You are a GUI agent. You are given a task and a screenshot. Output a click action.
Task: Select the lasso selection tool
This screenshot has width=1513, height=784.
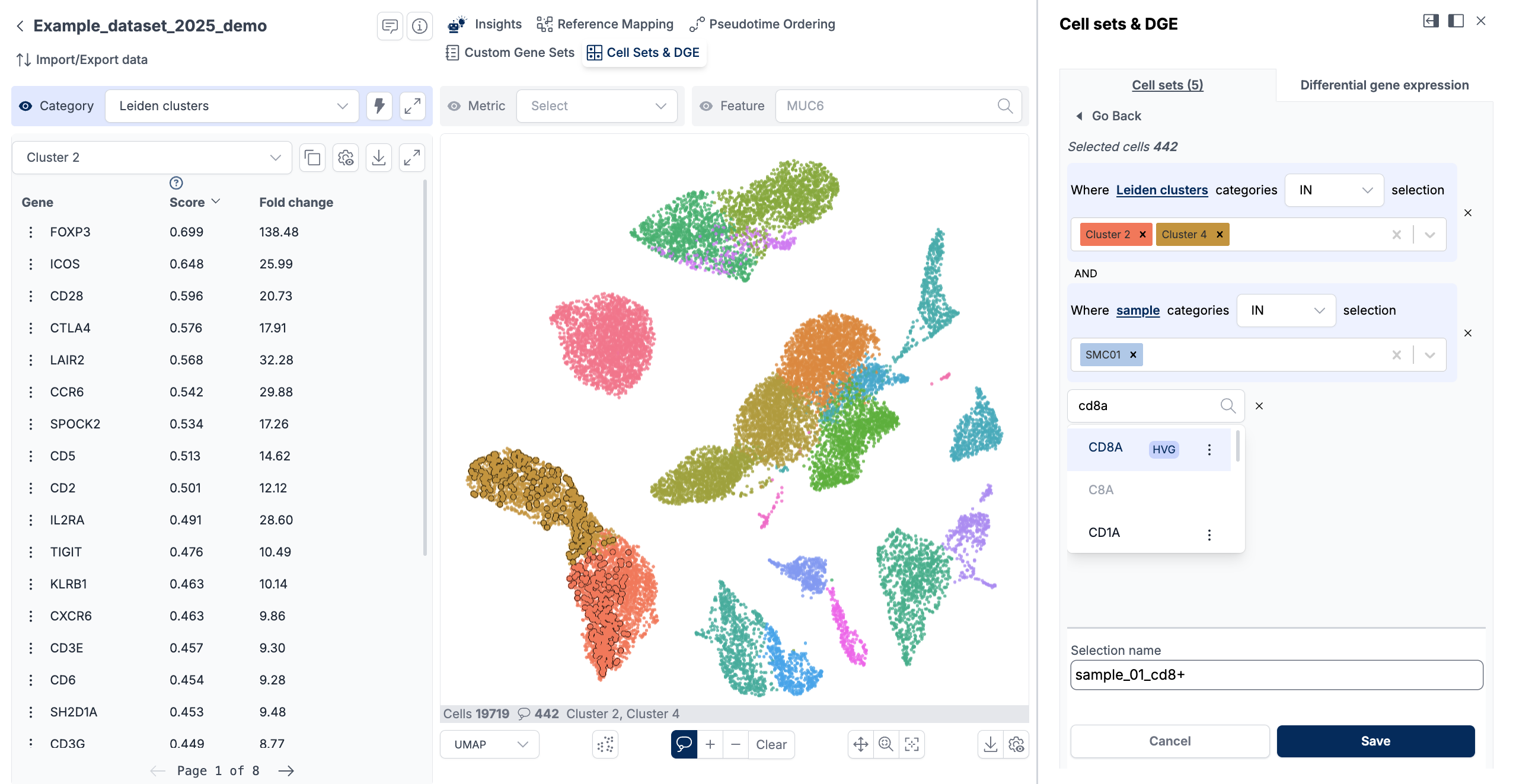pyautogui.click(x=684, y=744)
